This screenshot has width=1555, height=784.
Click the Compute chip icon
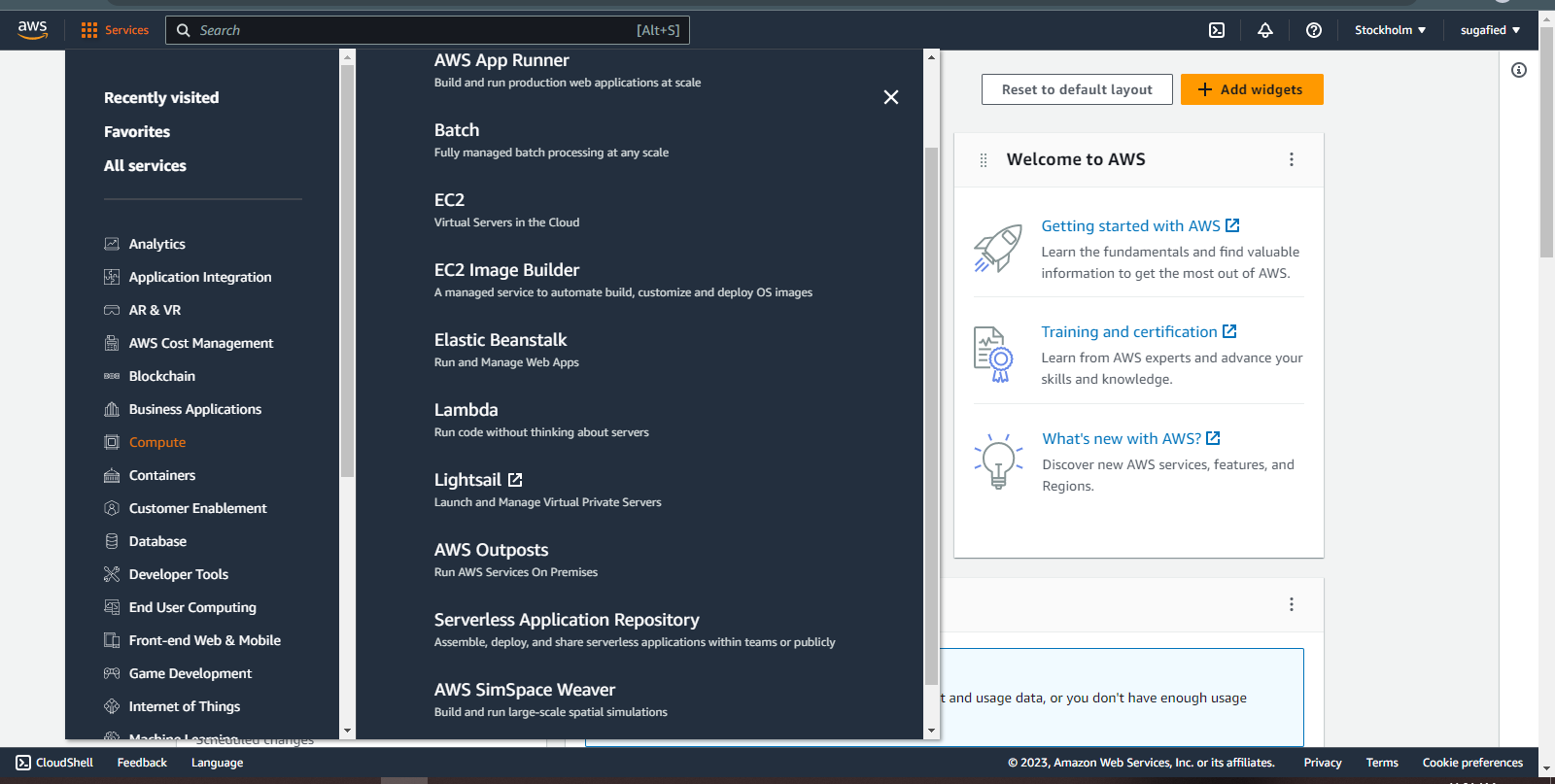tap(112, 442)
